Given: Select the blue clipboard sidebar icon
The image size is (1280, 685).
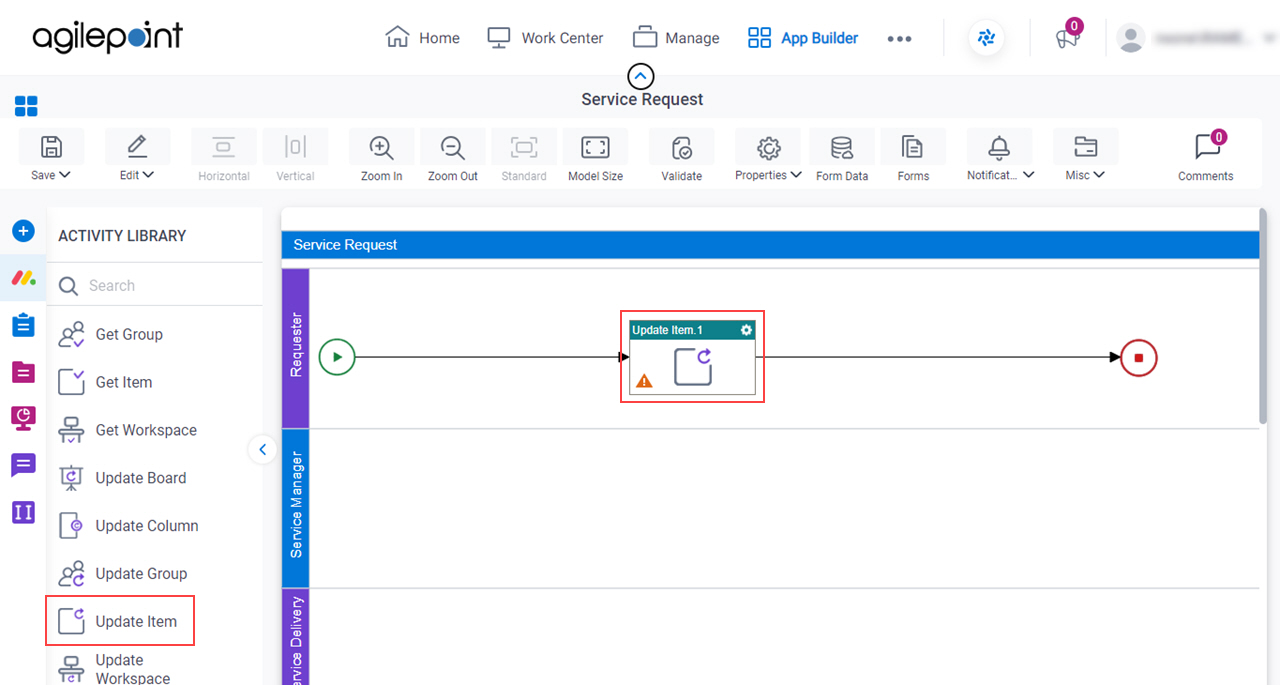Looking at the screenshot, I should 23,325.
